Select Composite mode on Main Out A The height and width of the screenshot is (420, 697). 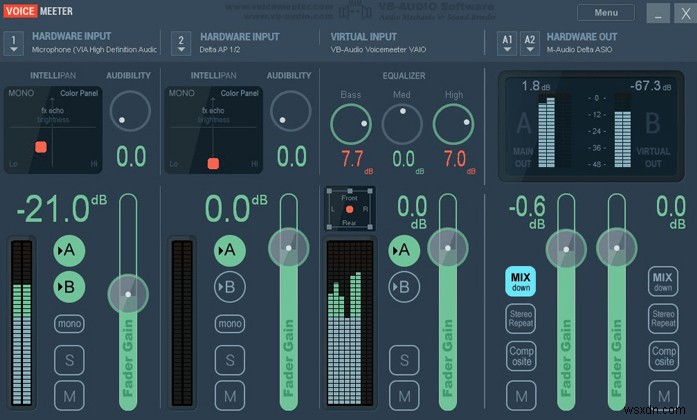coord(521,356)
